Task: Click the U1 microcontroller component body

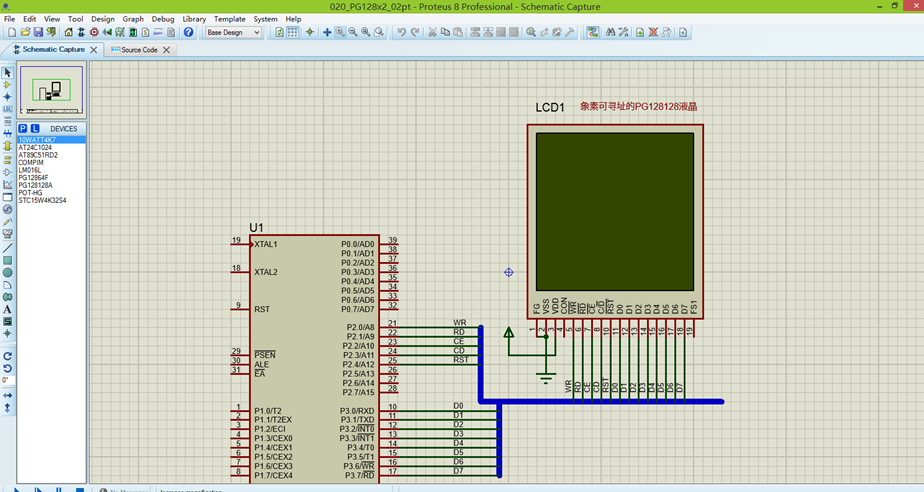Action: (x=314, y=359)
